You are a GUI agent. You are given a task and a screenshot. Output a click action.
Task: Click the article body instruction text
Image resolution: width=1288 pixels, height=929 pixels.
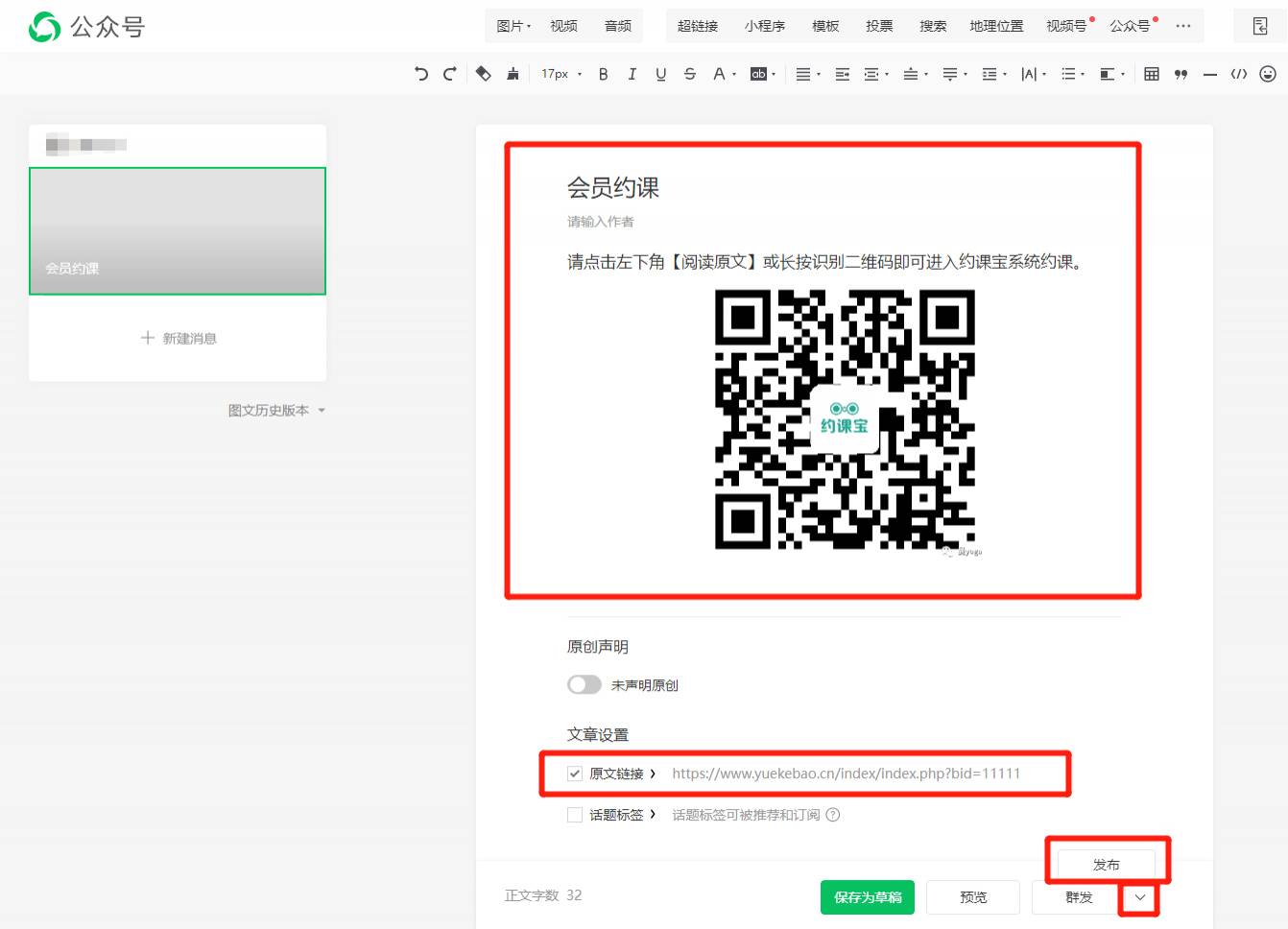click(x=827, y=262)
